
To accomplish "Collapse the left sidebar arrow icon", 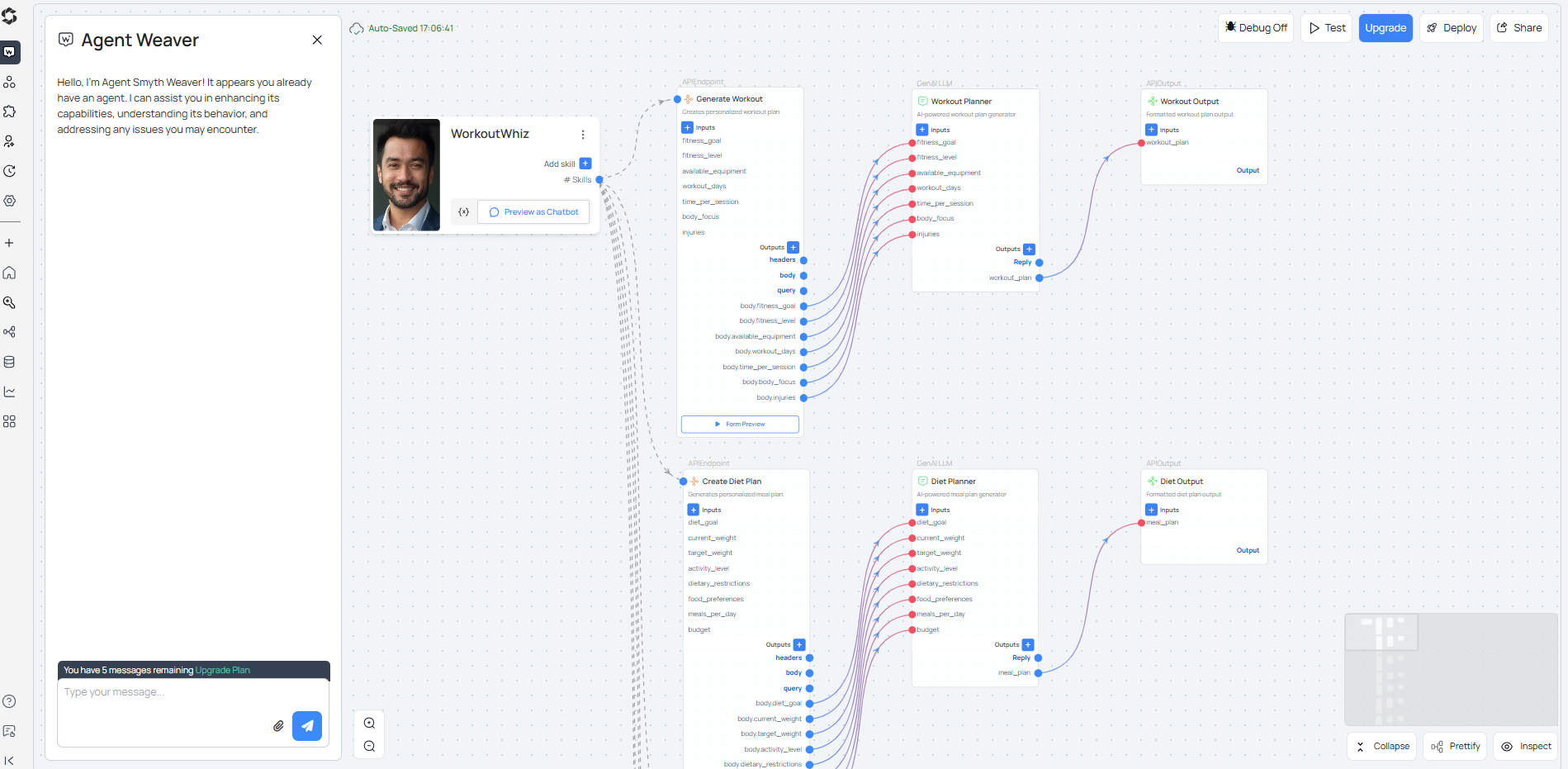I will tap(10, 761).
